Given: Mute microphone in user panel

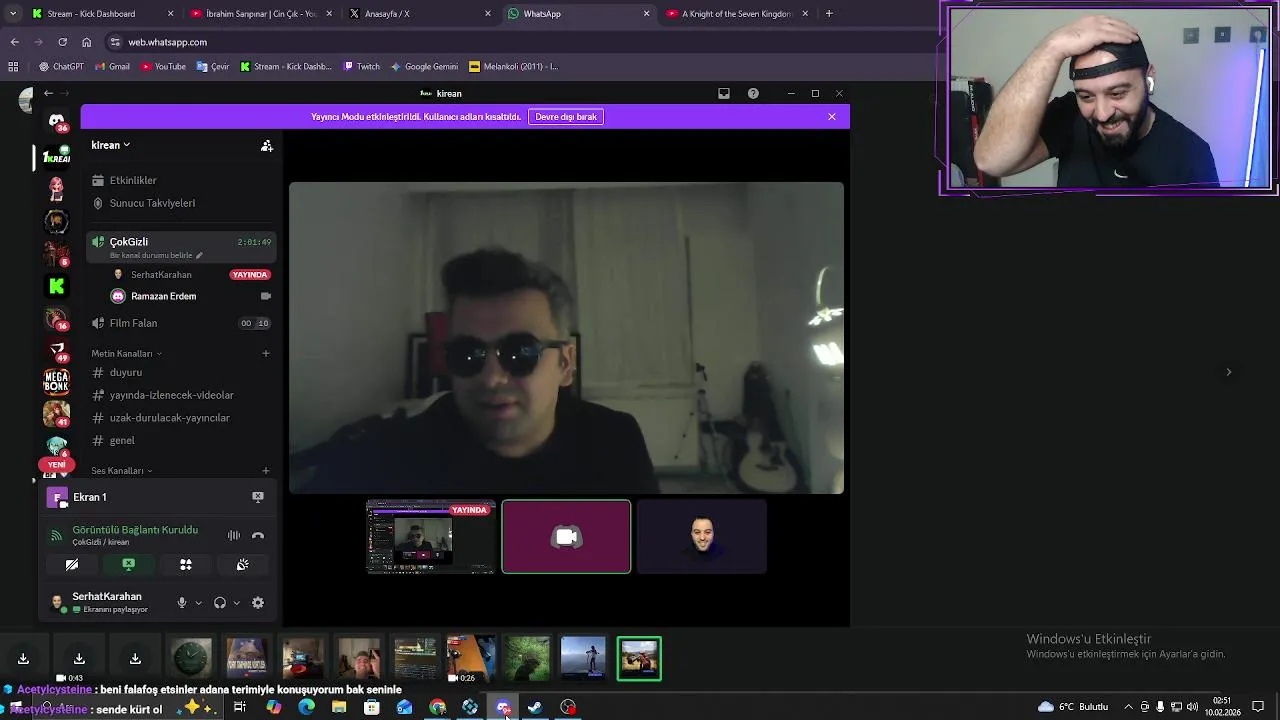Looking at the screenshot, I should click(x=182, y=603).
